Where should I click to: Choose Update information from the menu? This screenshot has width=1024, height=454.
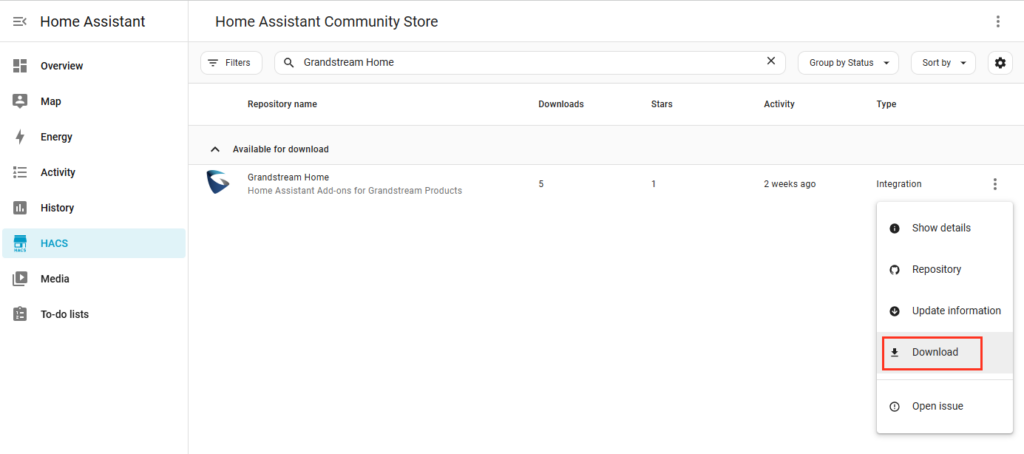click(944, 311)
